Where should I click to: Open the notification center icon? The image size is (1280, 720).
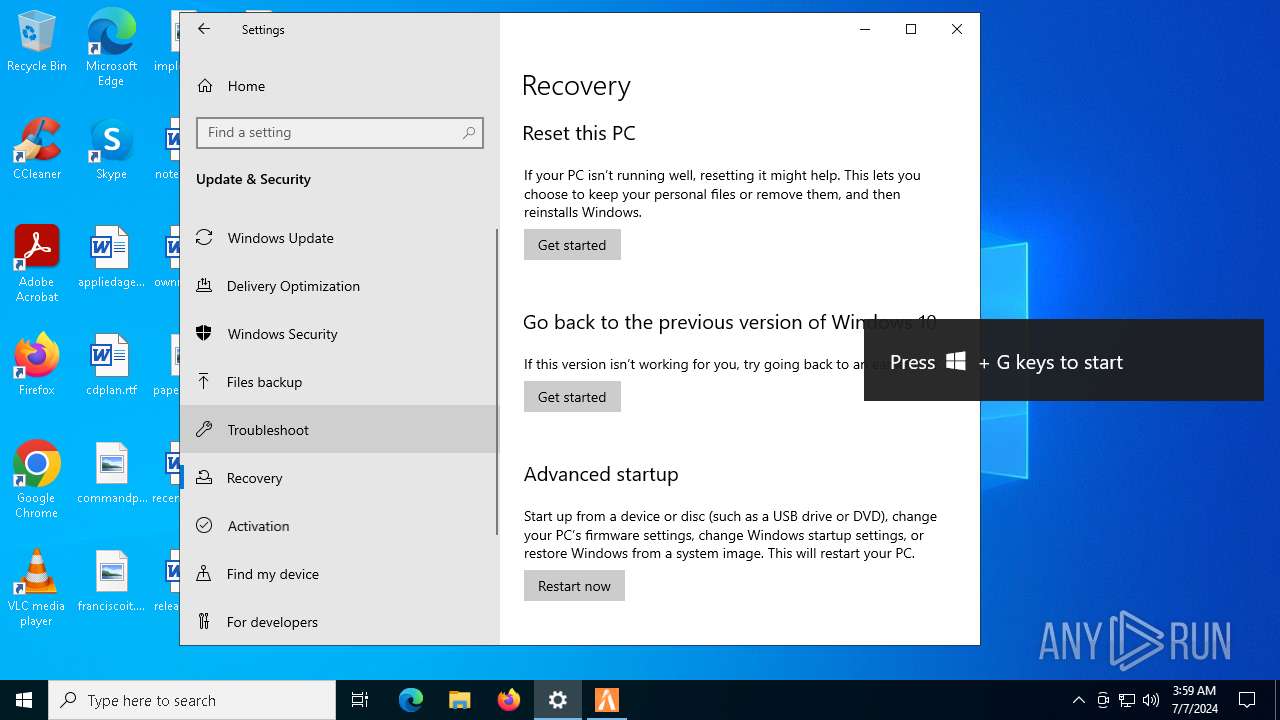pyautogui.click(x=1247, y=700)
